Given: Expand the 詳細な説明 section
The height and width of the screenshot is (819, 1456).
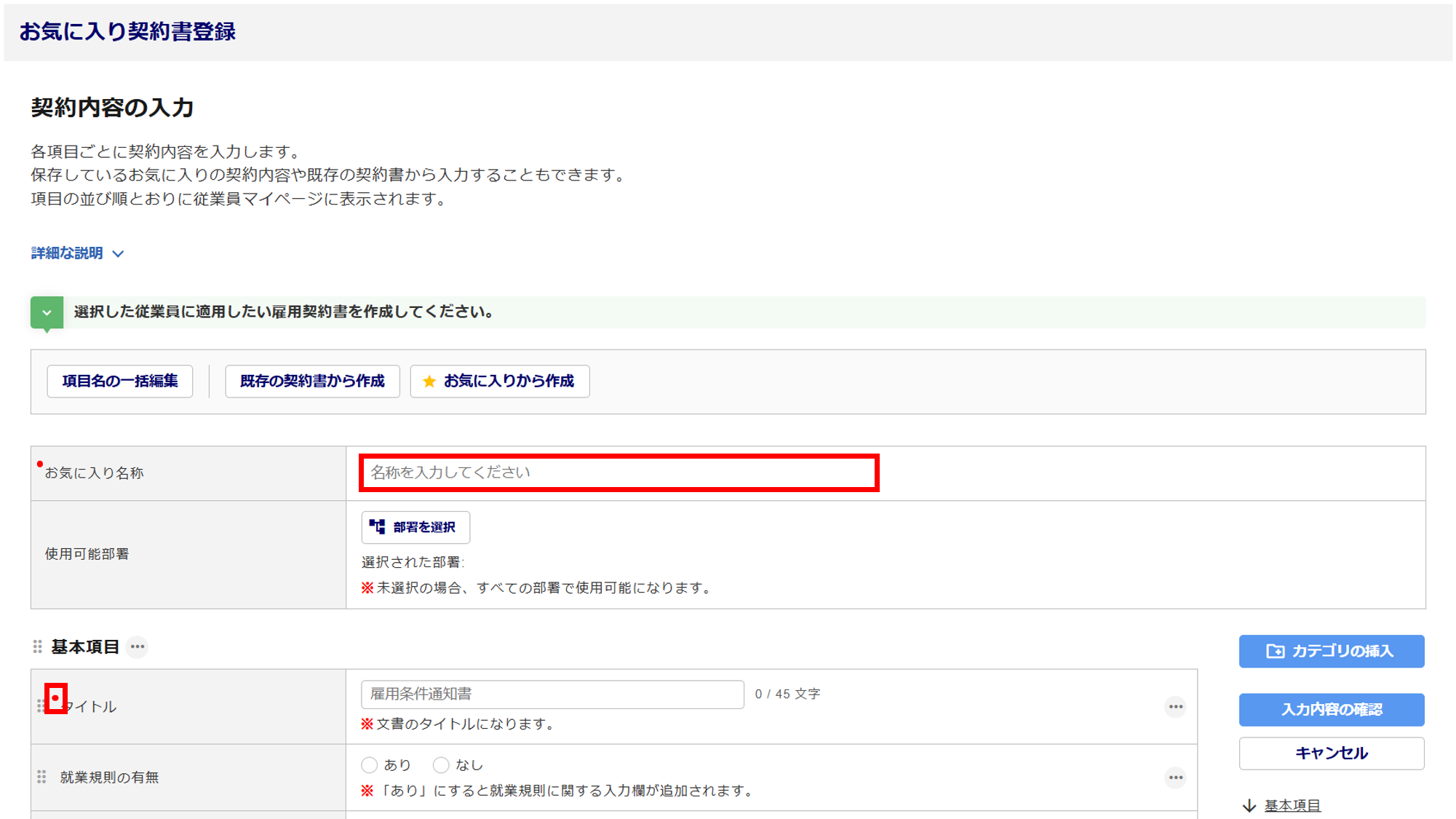Looking at the screenshot, I should (x=67, y=253).
